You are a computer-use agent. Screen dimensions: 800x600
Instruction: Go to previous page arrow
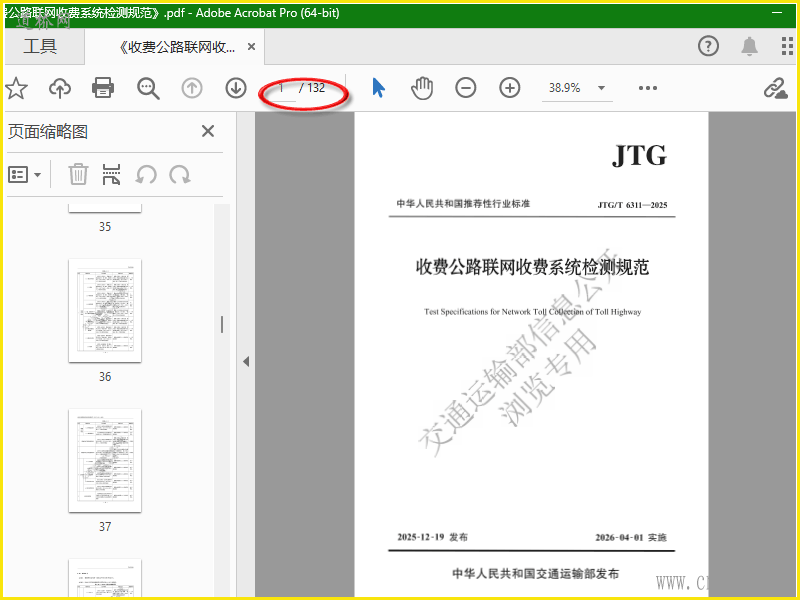tap(192, 88)
